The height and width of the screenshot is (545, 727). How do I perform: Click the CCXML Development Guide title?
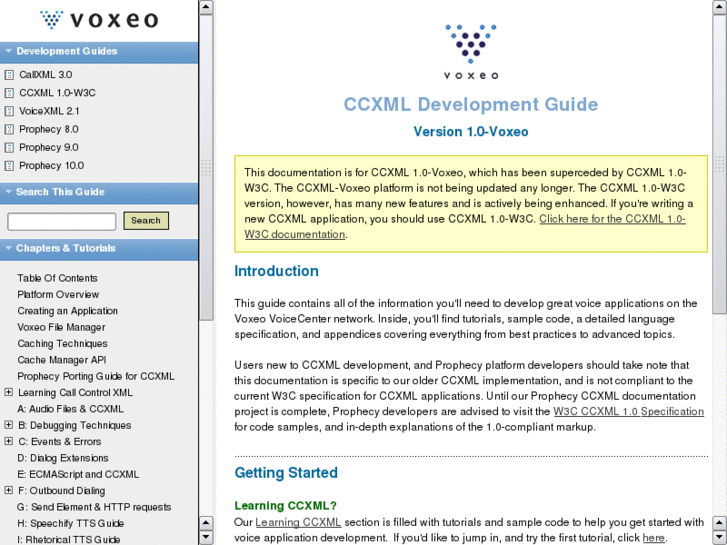tap(471, 104)
